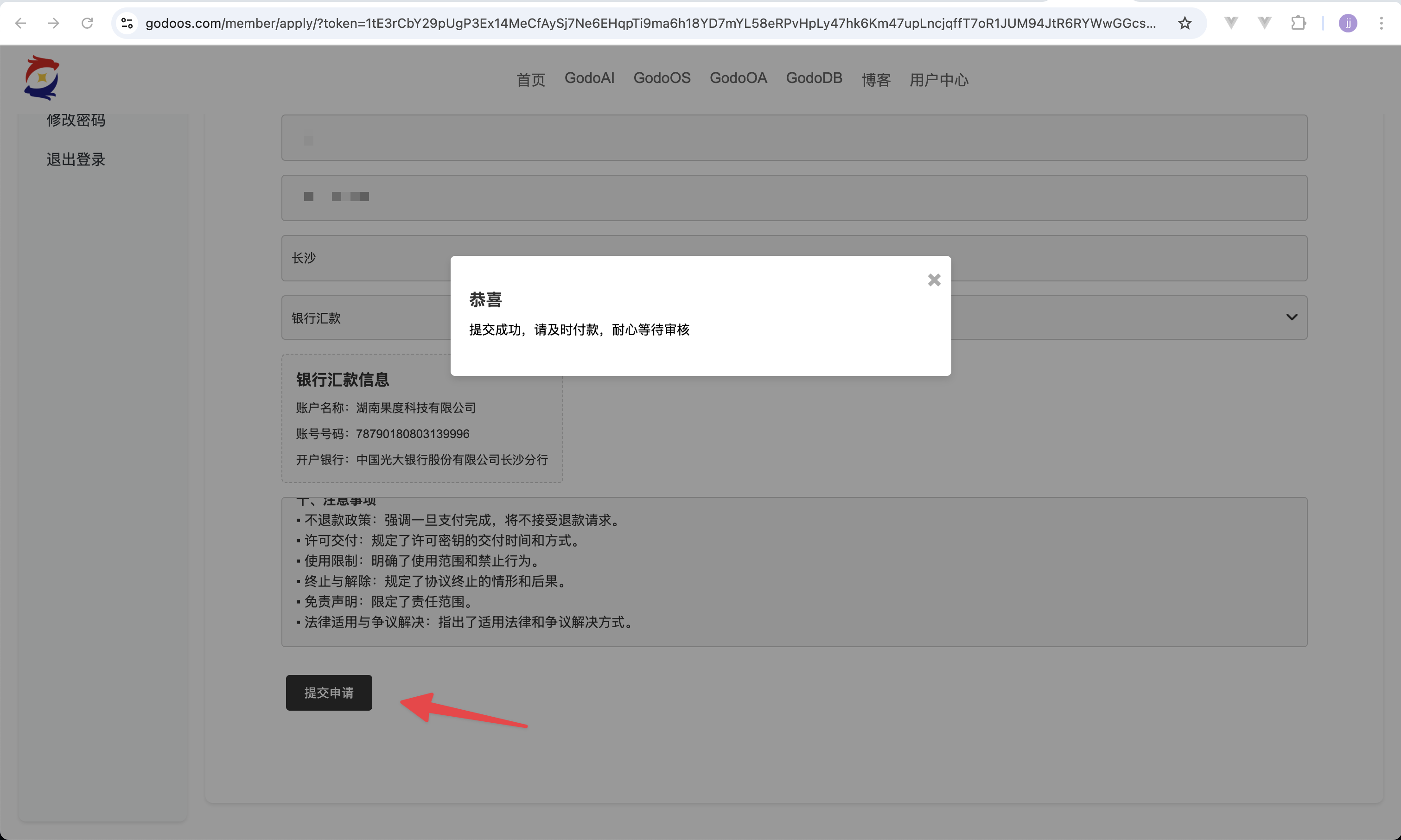
Task: Open 用户中心 in the navigation
Action: click(938, 80)
